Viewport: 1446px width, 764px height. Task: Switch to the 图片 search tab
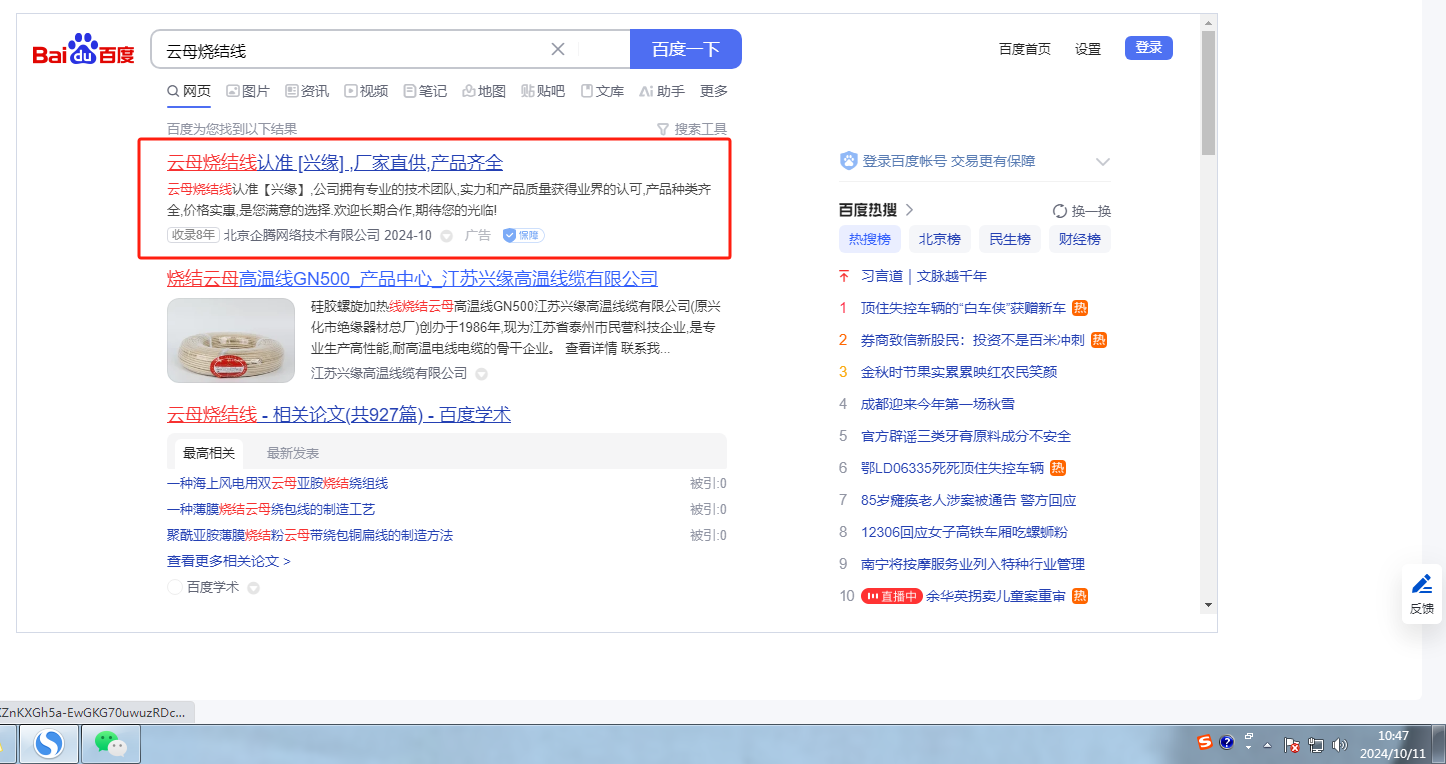coord(248,91)
